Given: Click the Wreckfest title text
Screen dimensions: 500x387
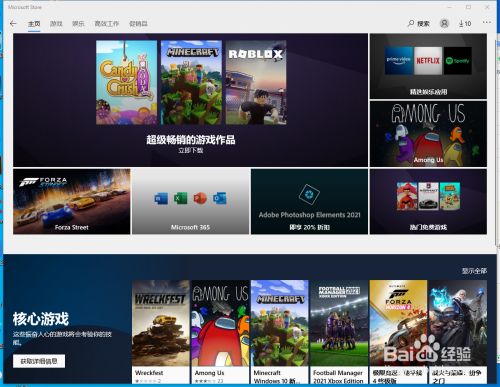Looking at the screenshot, I should pyautogui.click(x=149, y=373).
